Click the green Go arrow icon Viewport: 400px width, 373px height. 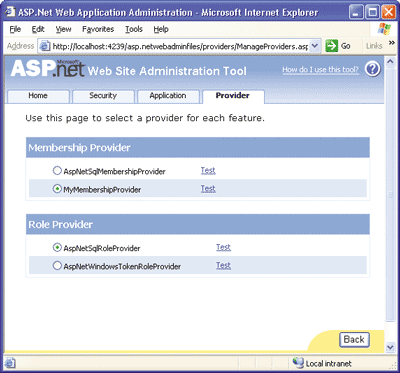tap(331, 46)
